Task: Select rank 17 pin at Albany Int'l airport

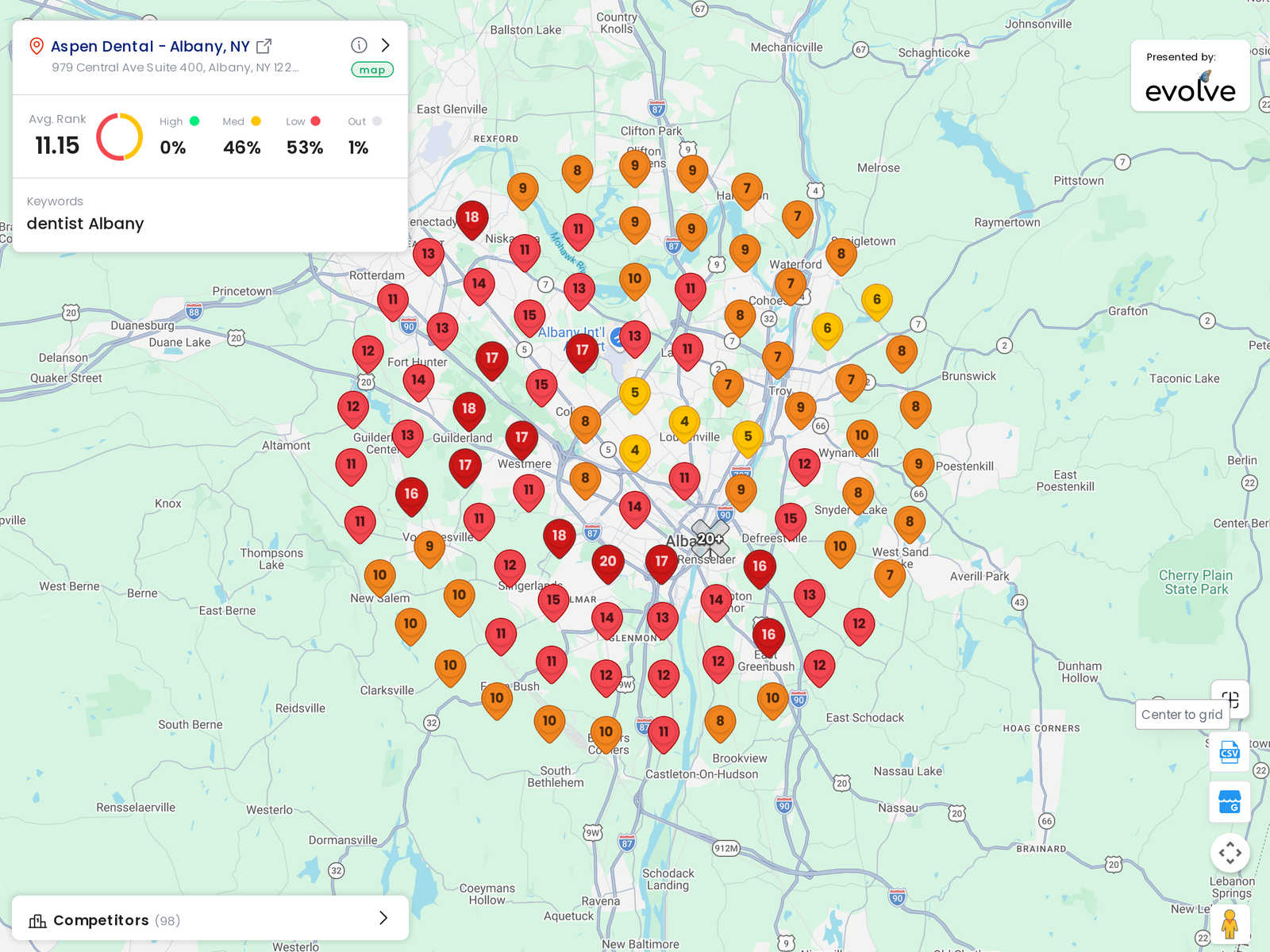Action: 582,352
